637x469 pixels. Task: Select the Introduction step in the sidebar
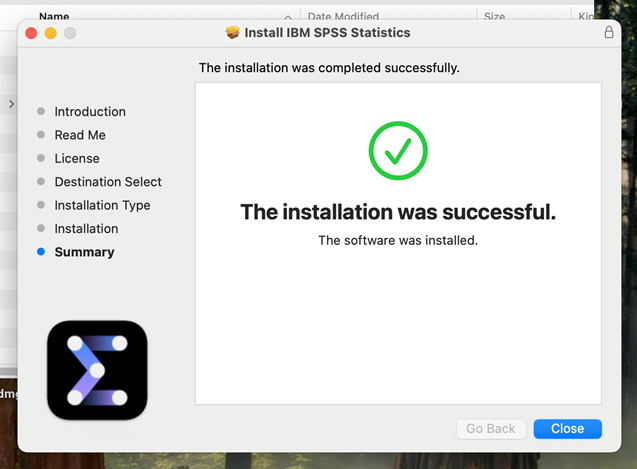pyautogui.click(x=90, y=112)
